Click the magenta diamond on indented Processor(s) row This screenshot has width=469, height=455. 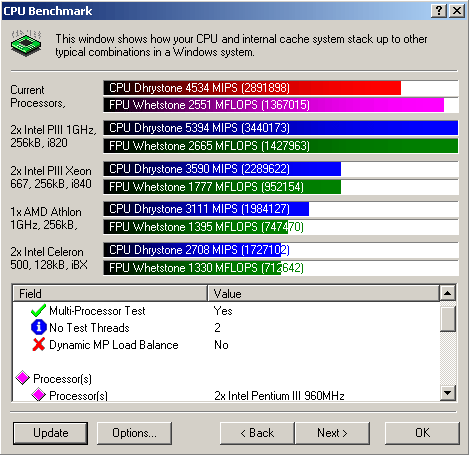point(38,395)
